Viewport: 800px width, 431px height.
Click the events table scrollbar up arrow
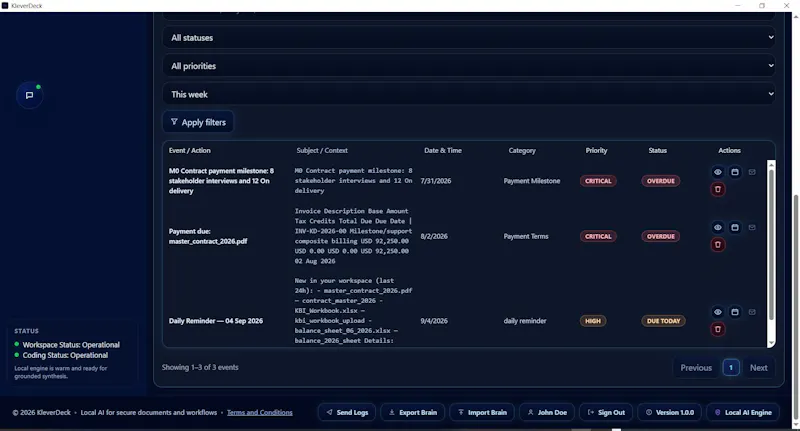click(771, 165)
